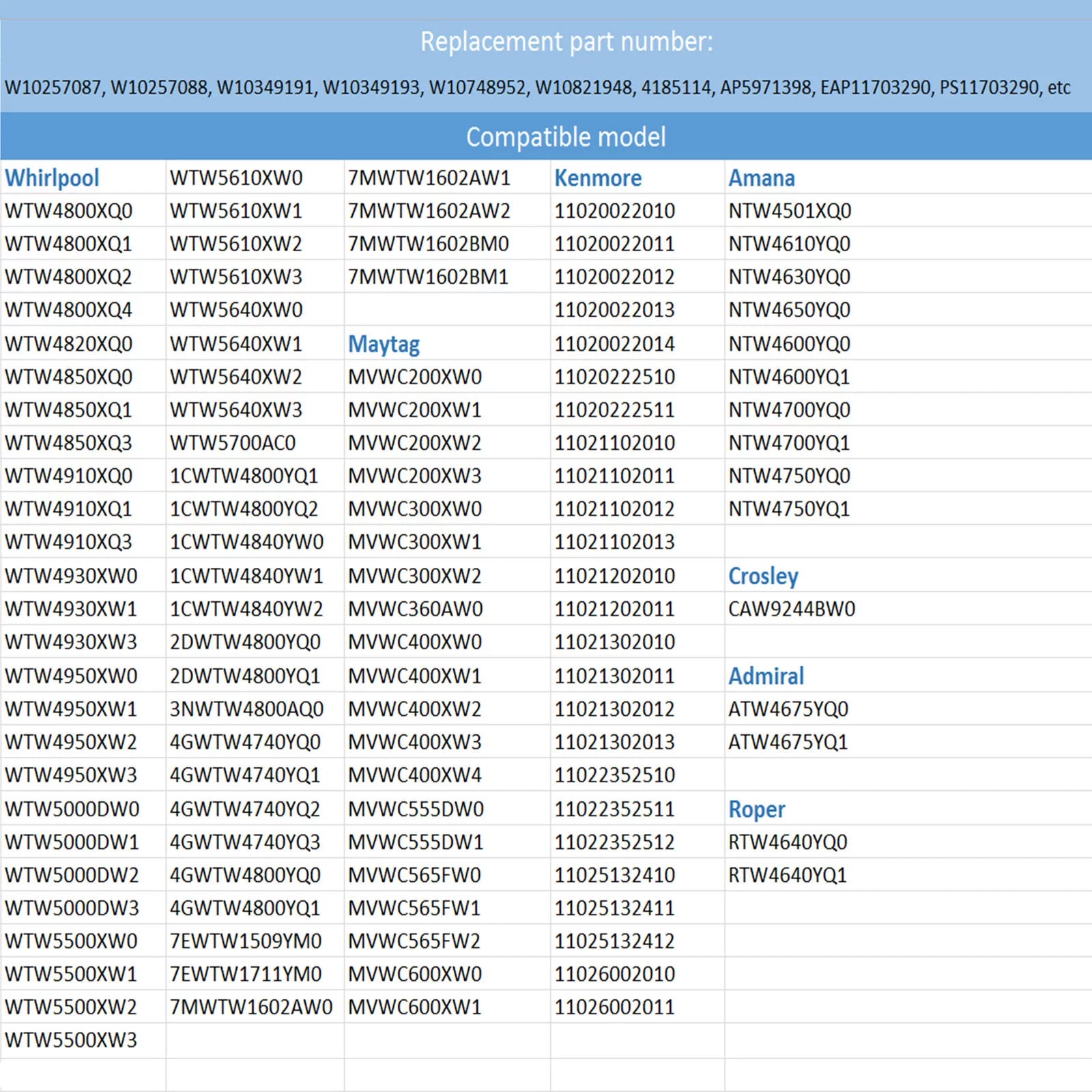Click the Crosley brand heading

coord(763,576)
